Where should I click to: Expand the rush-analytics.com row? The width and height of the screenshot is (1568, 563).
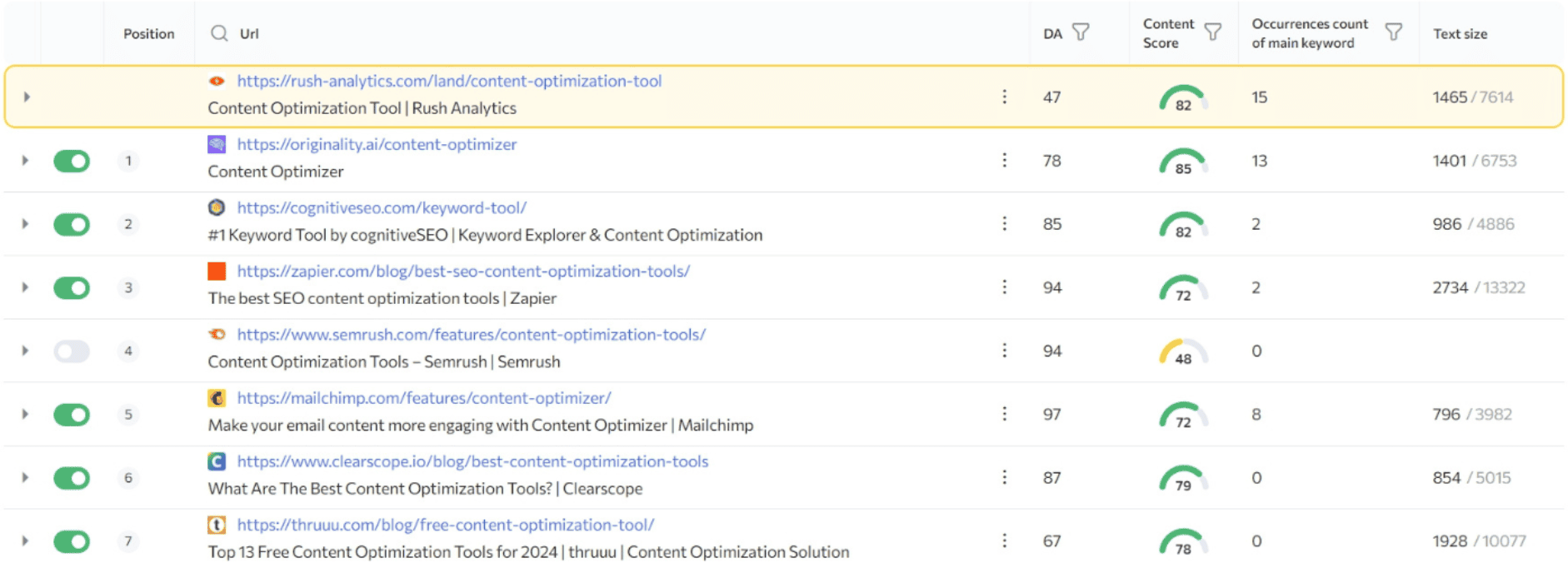27,97
